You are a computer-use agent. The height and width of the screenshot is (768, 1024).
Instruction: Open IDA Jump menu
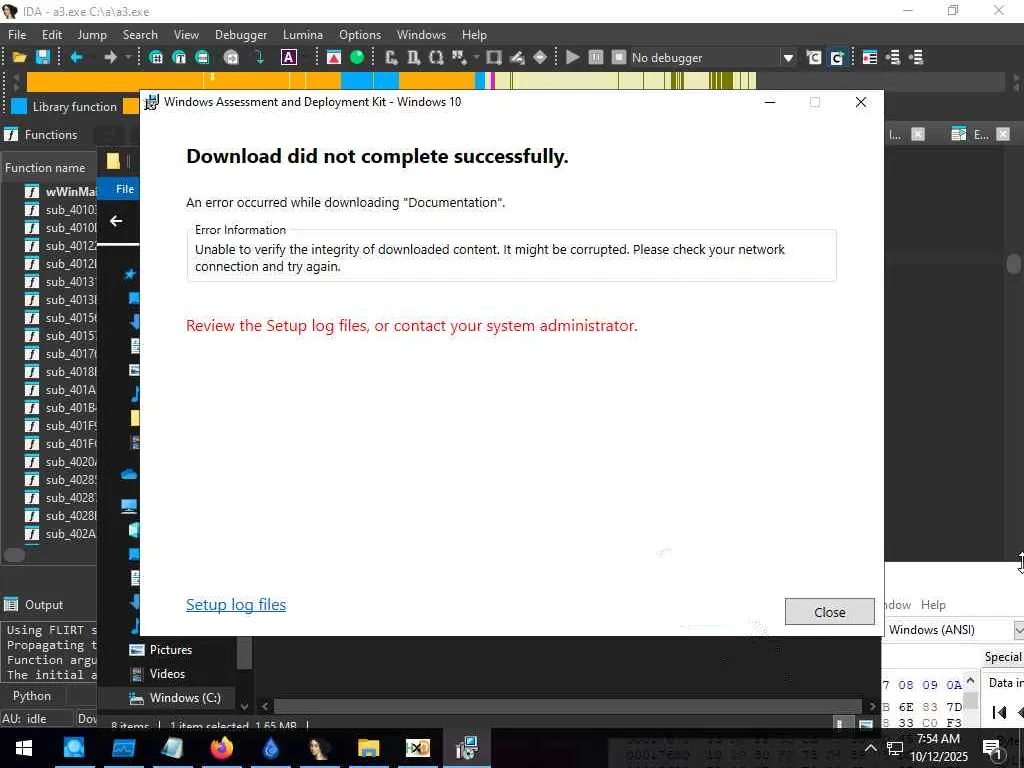point(92,35)
